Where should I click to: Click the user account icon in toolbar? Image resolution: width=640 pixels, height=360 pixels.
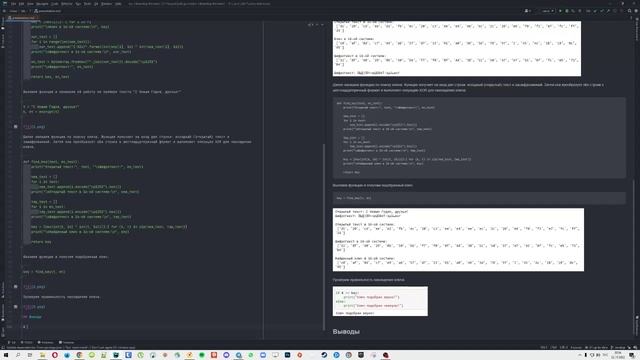[527, 11]
